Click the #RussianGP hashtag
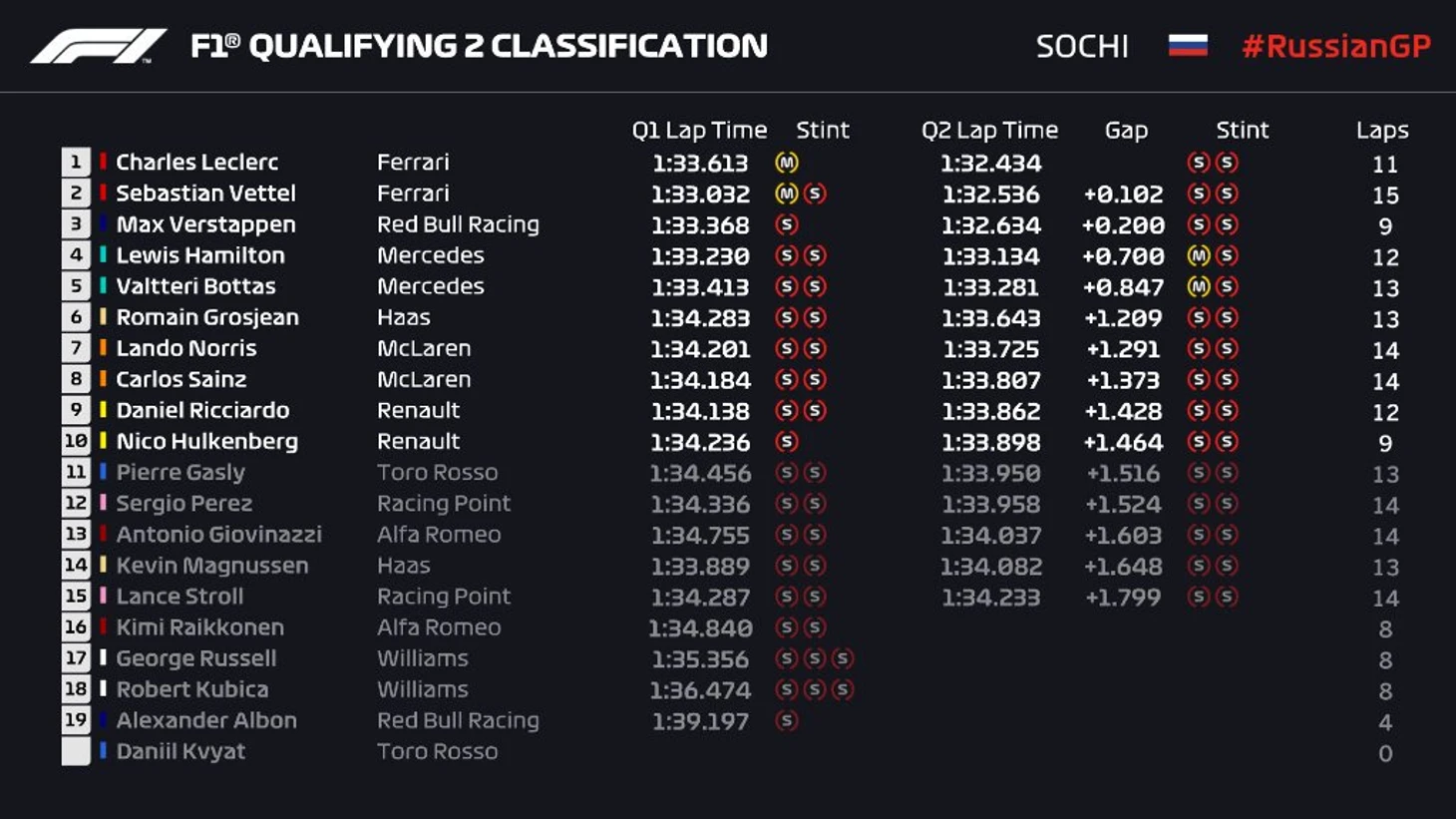This screenshot has height=819, width=1456. 1335,46
